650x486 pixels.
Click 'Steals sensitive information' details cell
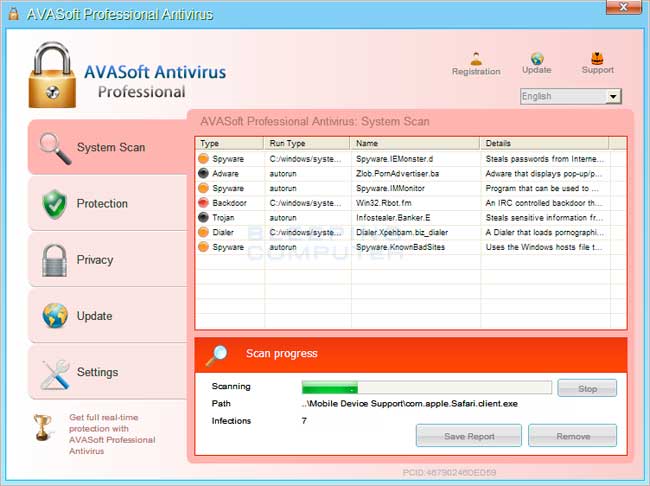click(x=544, y=218)
